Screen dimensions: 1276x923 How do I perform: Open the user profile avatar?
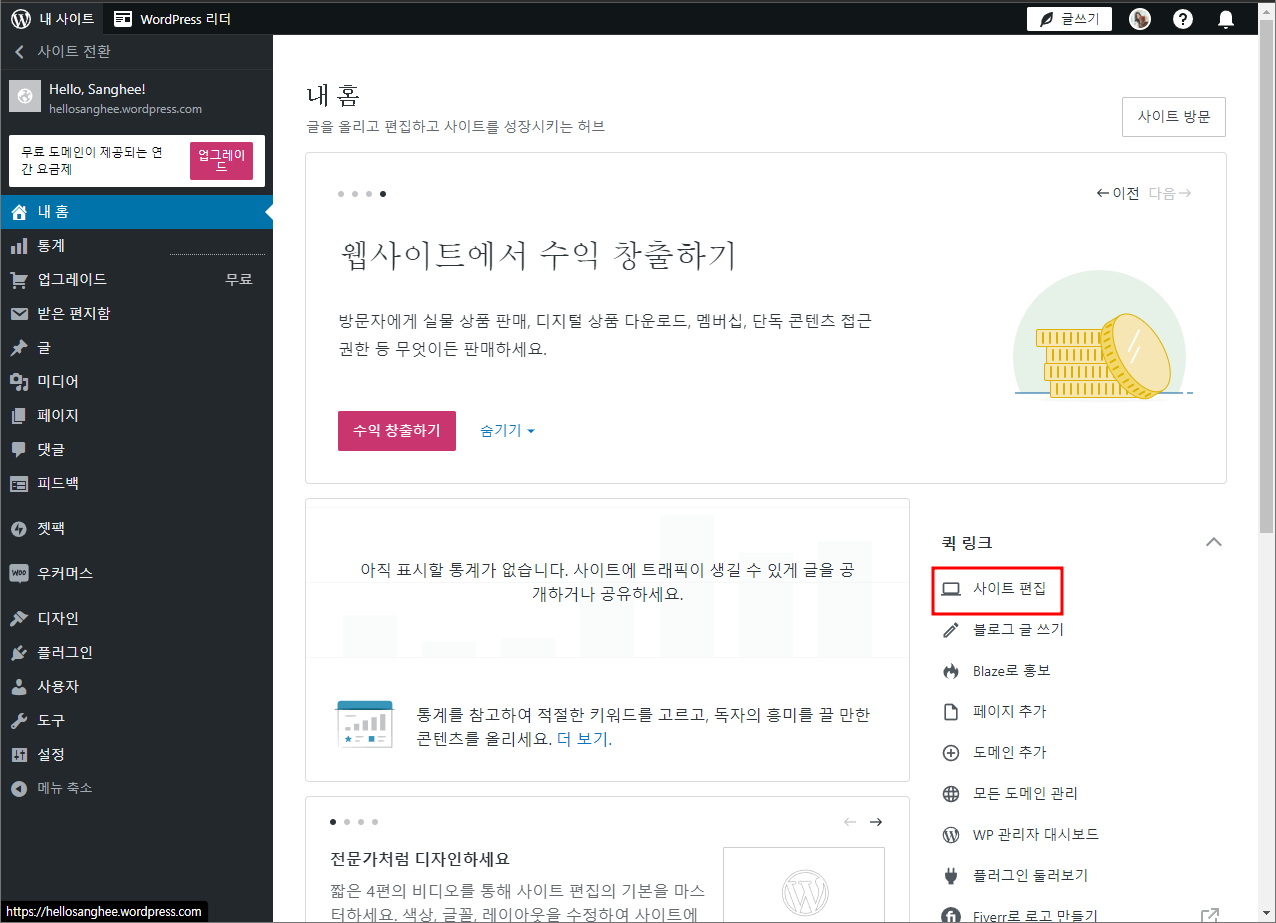1140,19
